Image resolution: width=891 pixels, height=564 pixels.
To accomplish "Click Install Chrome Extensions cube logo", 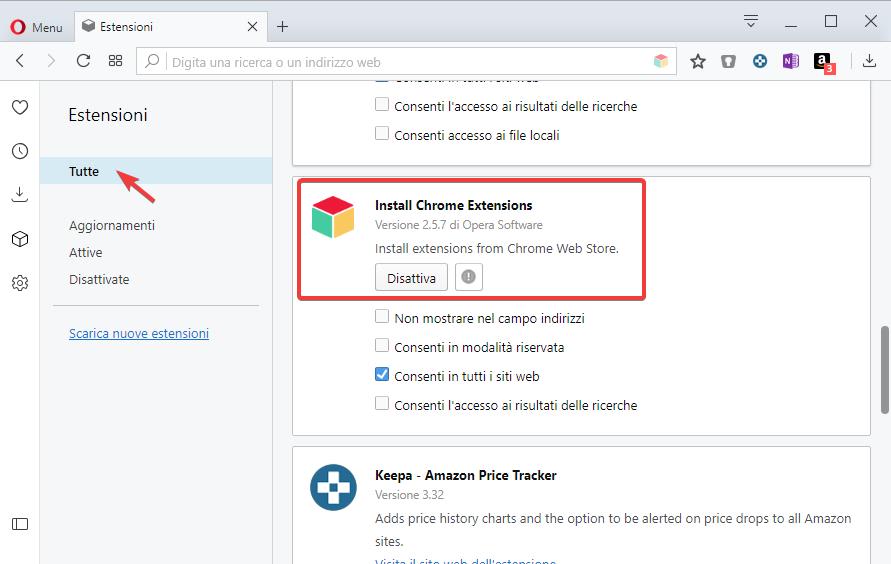I will click(333, 217).
